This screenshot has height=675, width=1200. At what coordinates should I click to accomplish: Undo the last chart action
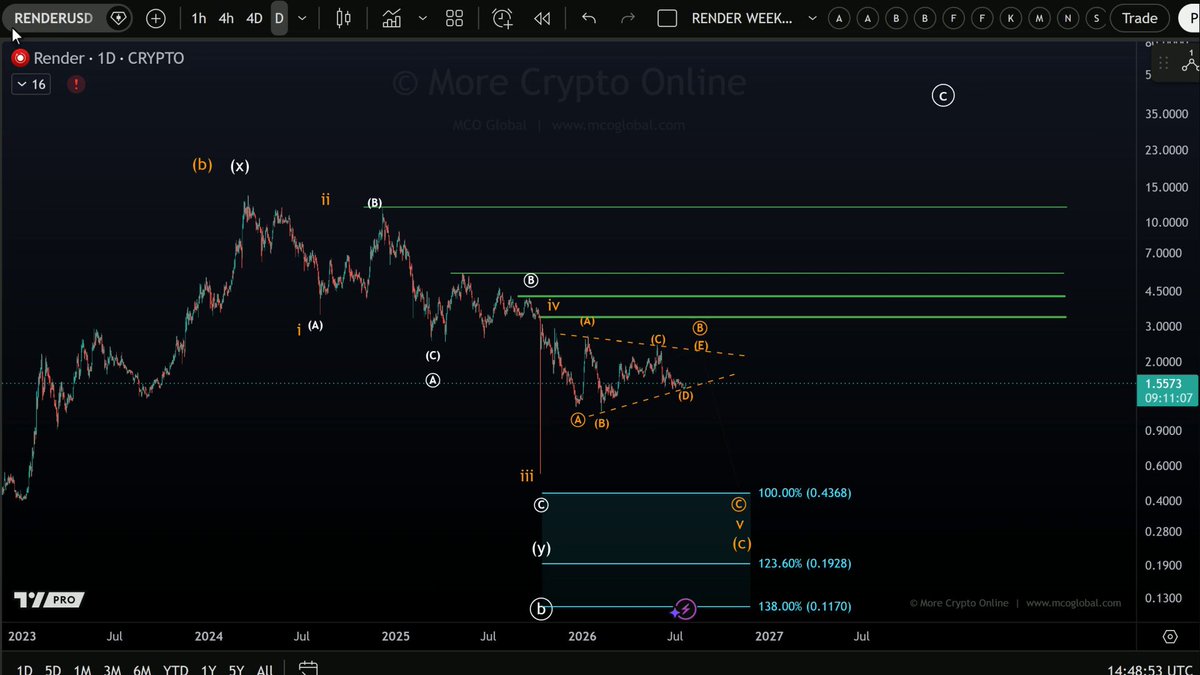point(589,18)
